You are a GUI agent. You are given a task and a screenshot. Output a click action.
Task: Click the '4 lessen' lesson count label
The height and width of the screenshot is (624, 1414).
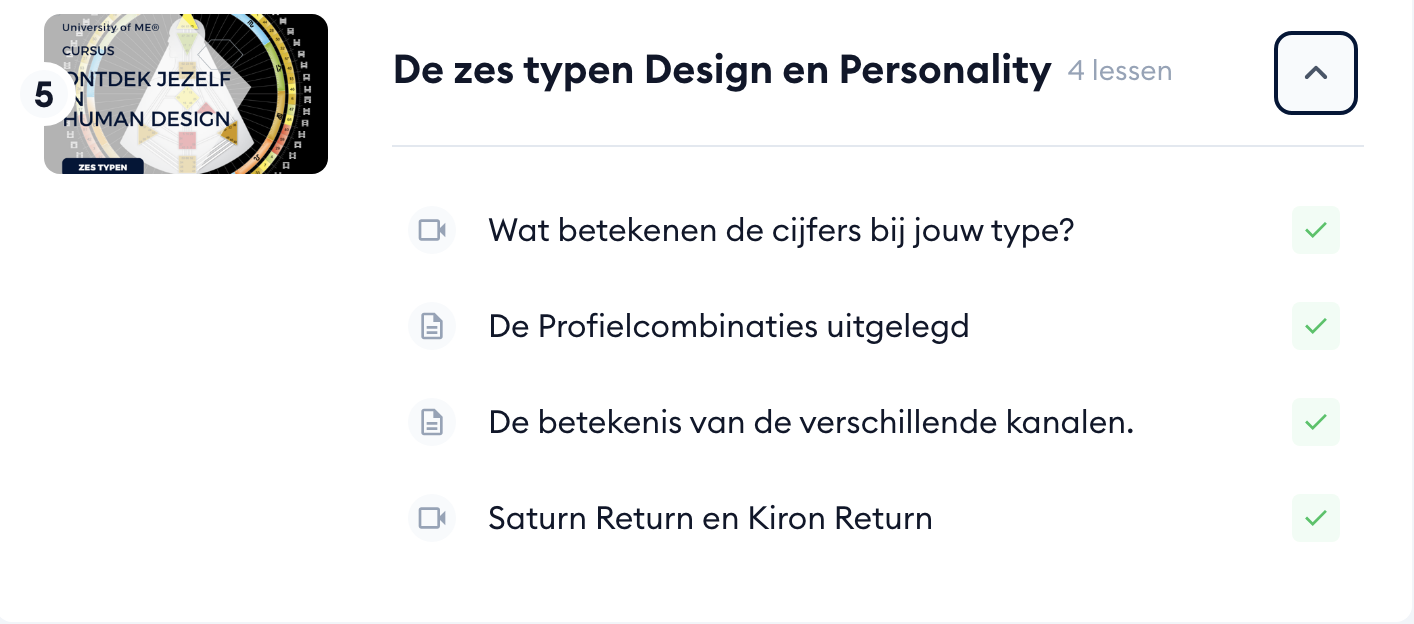[1119, 71]
